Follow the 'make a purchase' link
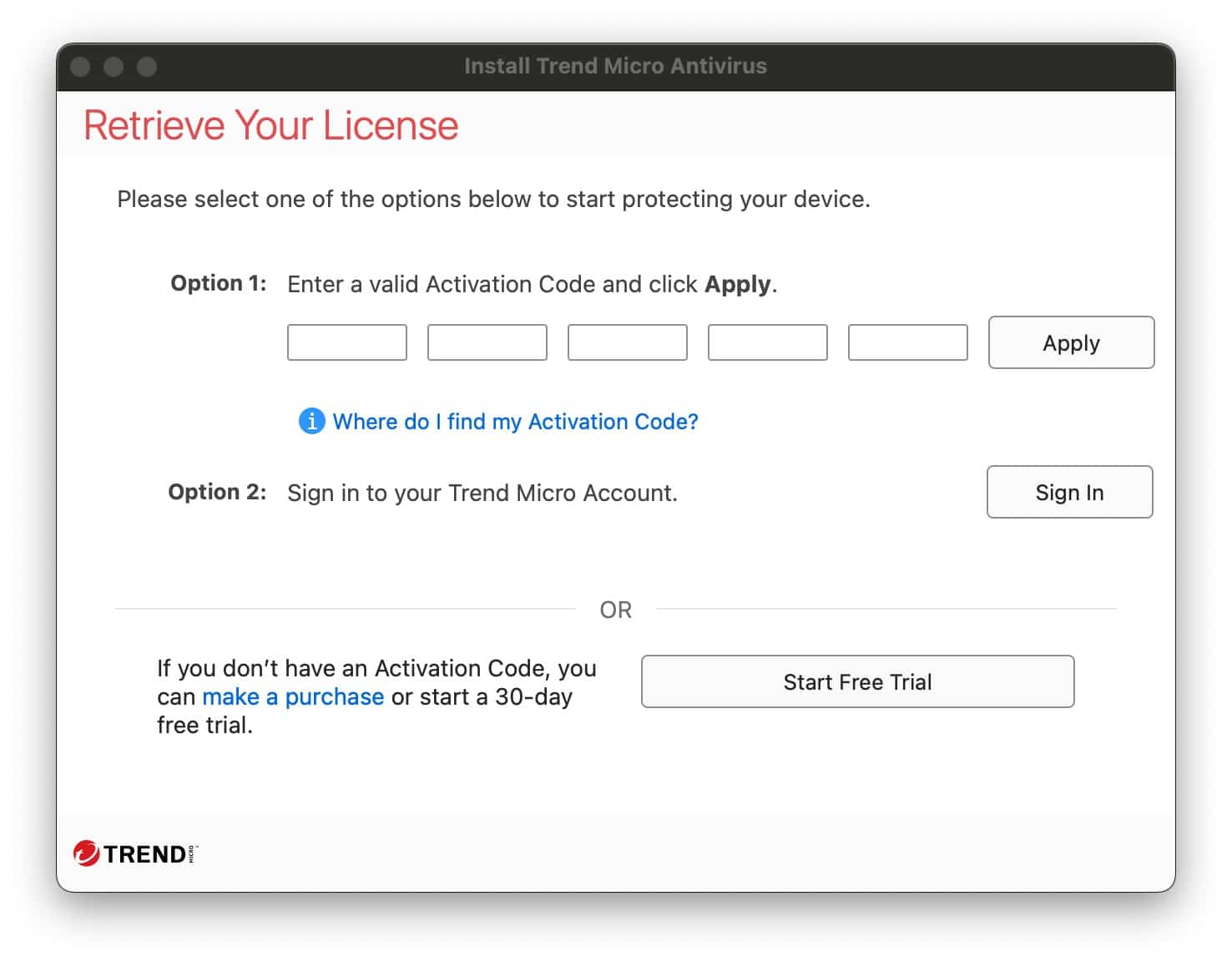 coord(293,696)
